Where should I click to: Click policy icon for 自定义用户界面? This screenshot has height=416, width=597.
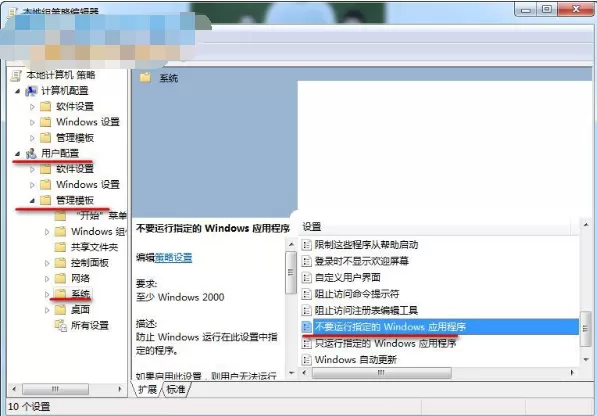306,277
